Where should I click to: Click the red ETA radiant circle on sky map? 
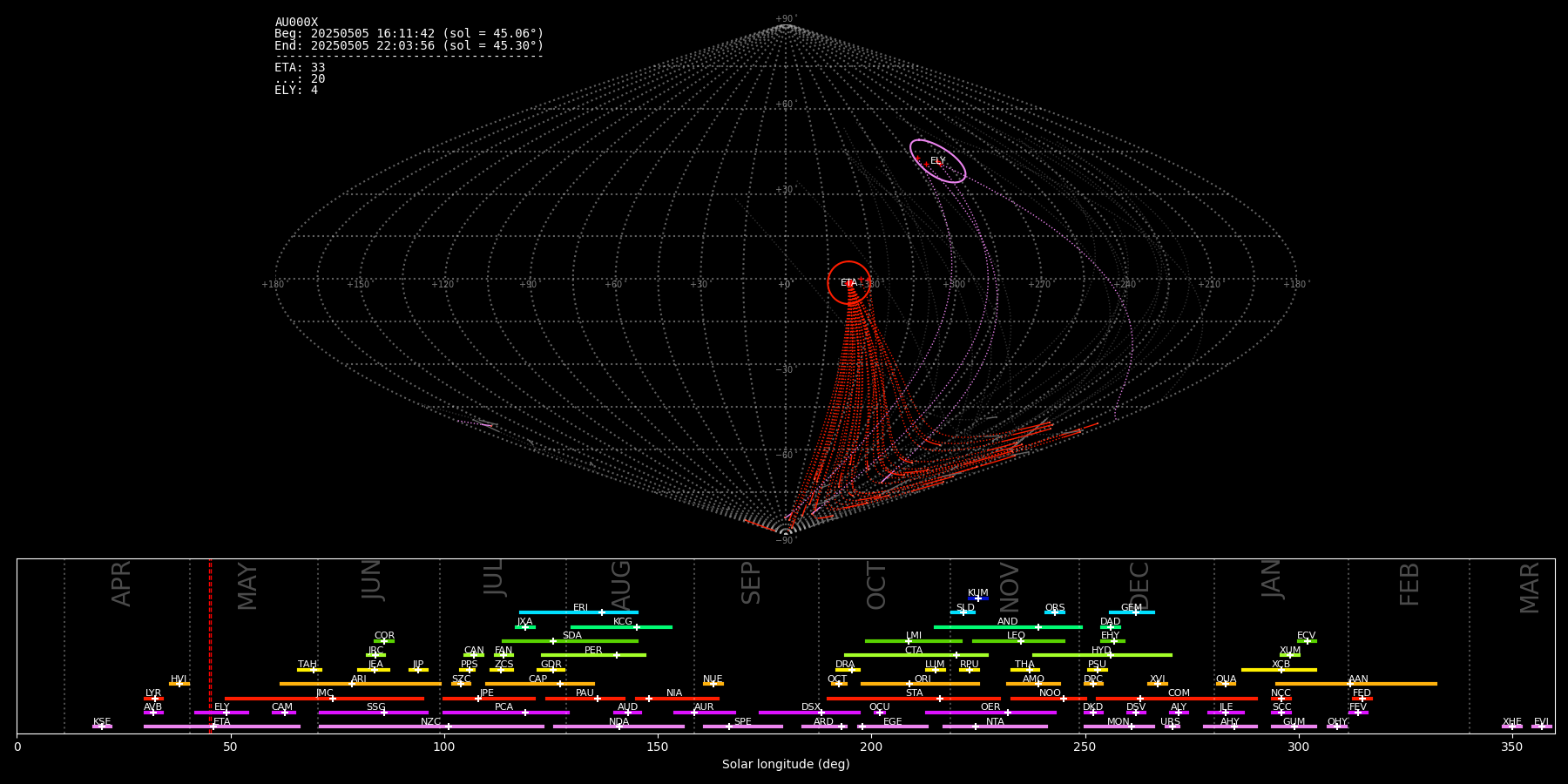pyautogui.click(x=848, y=282)
